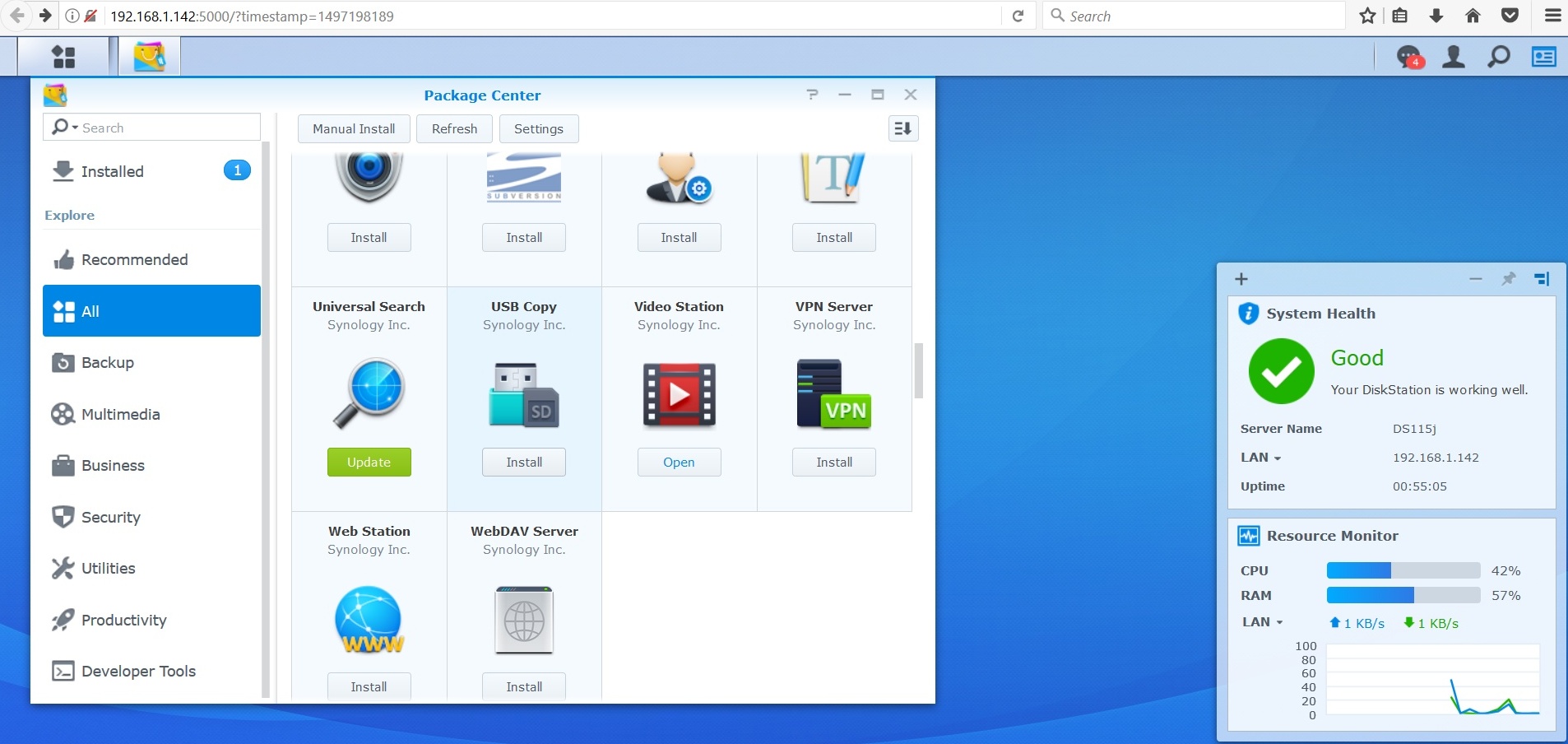Screen dimensions: 1568x744
Task: Select the Developer Tools category
Action: click(x=151, y=672)
